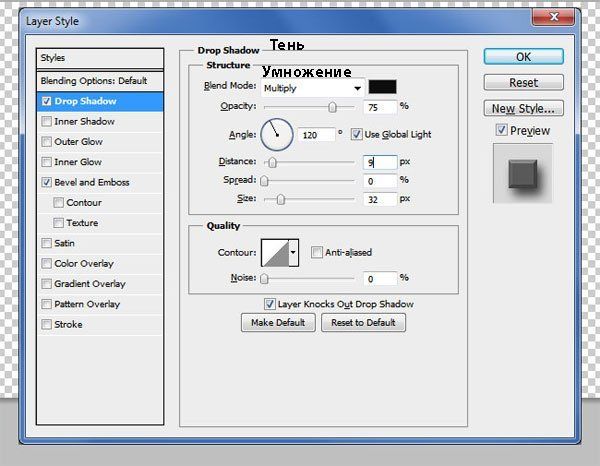Enable the Gradient Overlay checkbox

47,284
